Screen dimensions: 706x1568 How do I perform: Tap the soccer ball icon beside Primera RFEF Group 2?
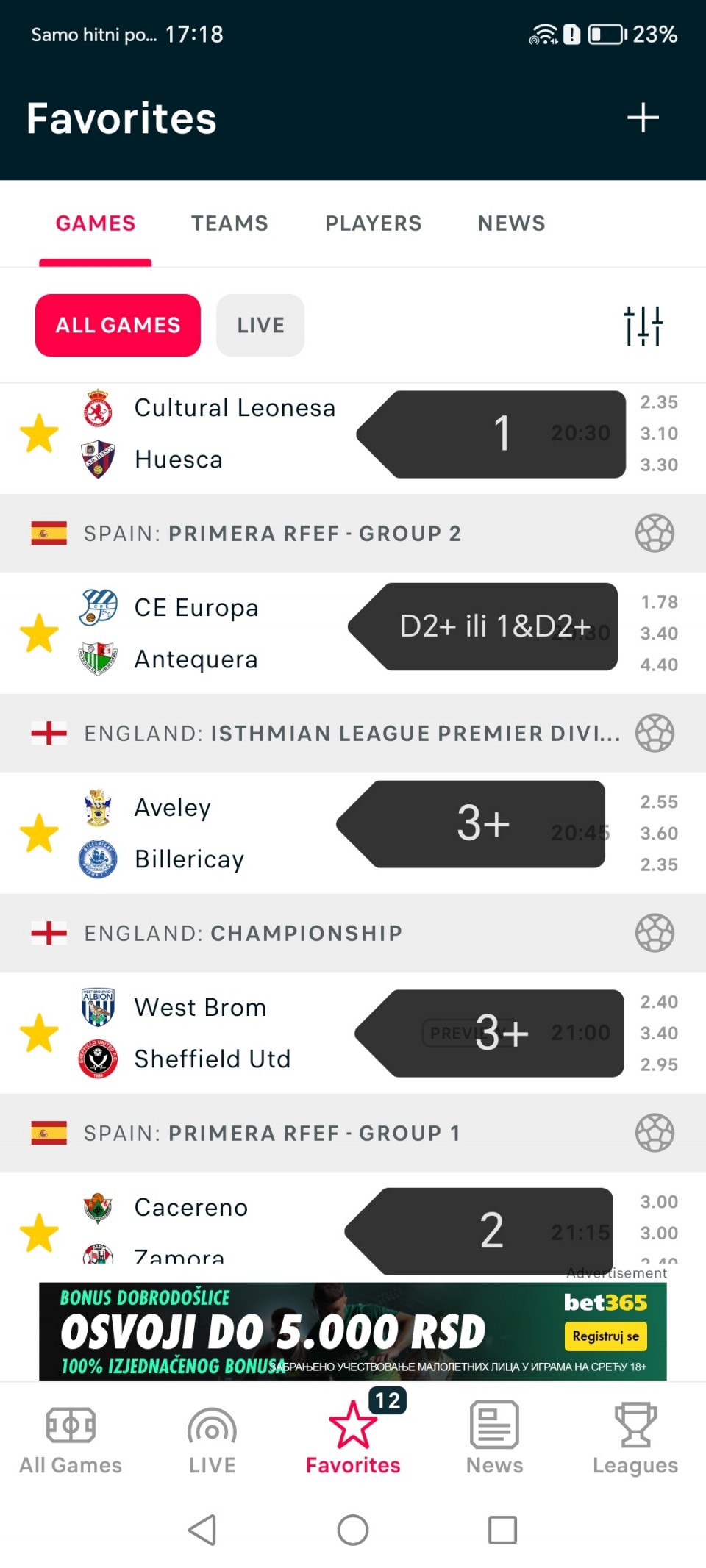[x=655, y=533]
